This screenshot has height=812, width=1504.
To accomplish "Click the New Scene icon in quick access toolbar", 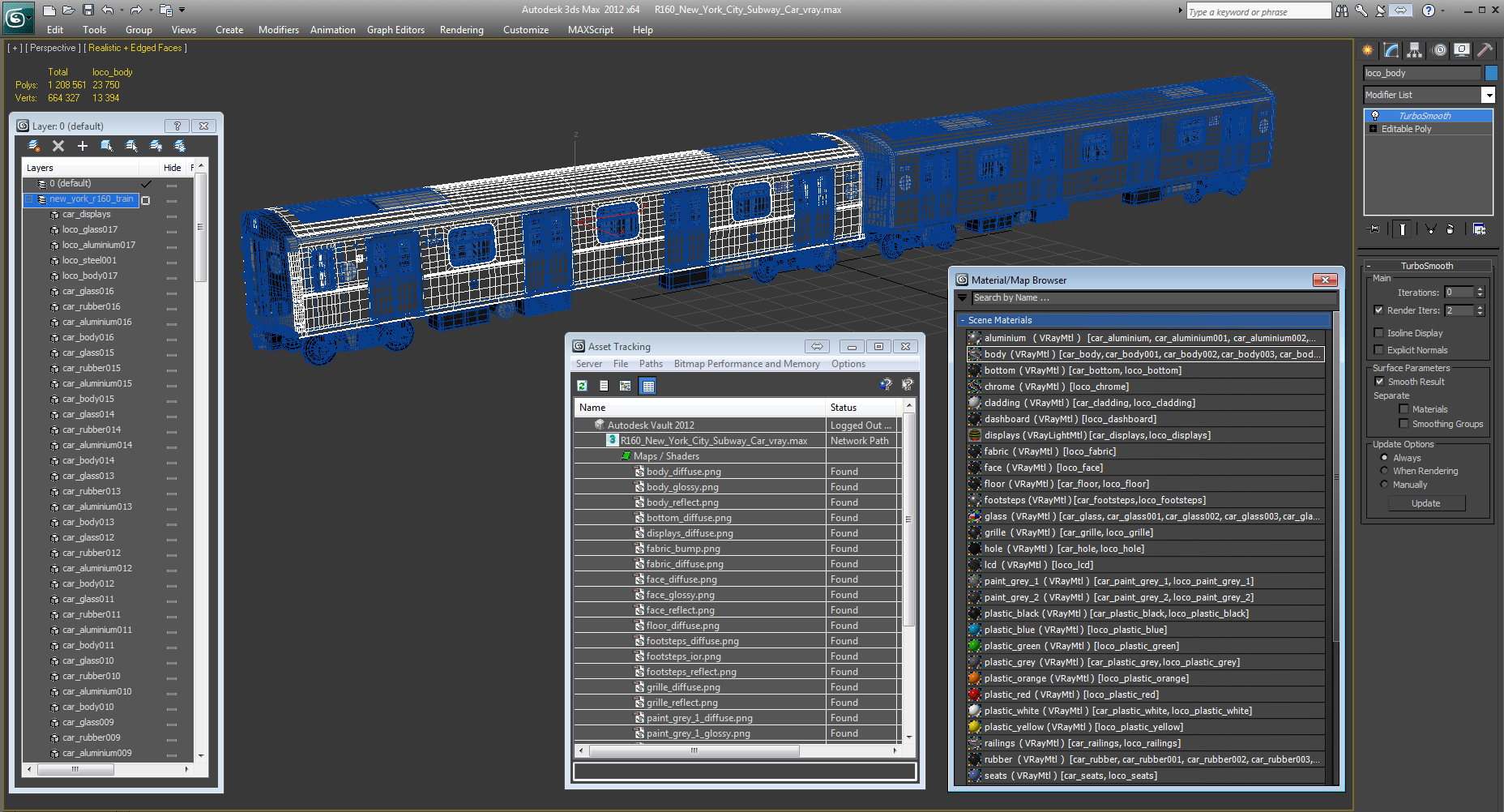I will (49, 11).
